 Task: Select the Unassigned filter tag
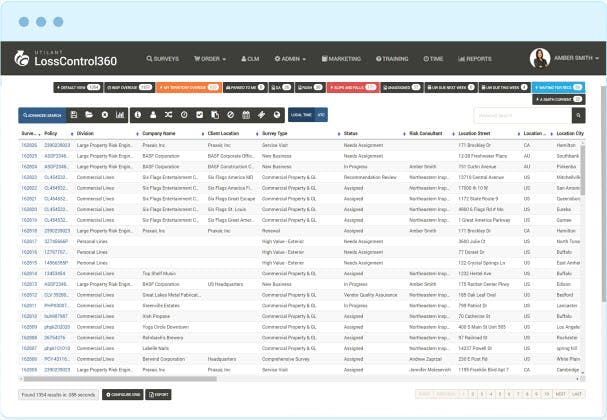coord(401,87)
